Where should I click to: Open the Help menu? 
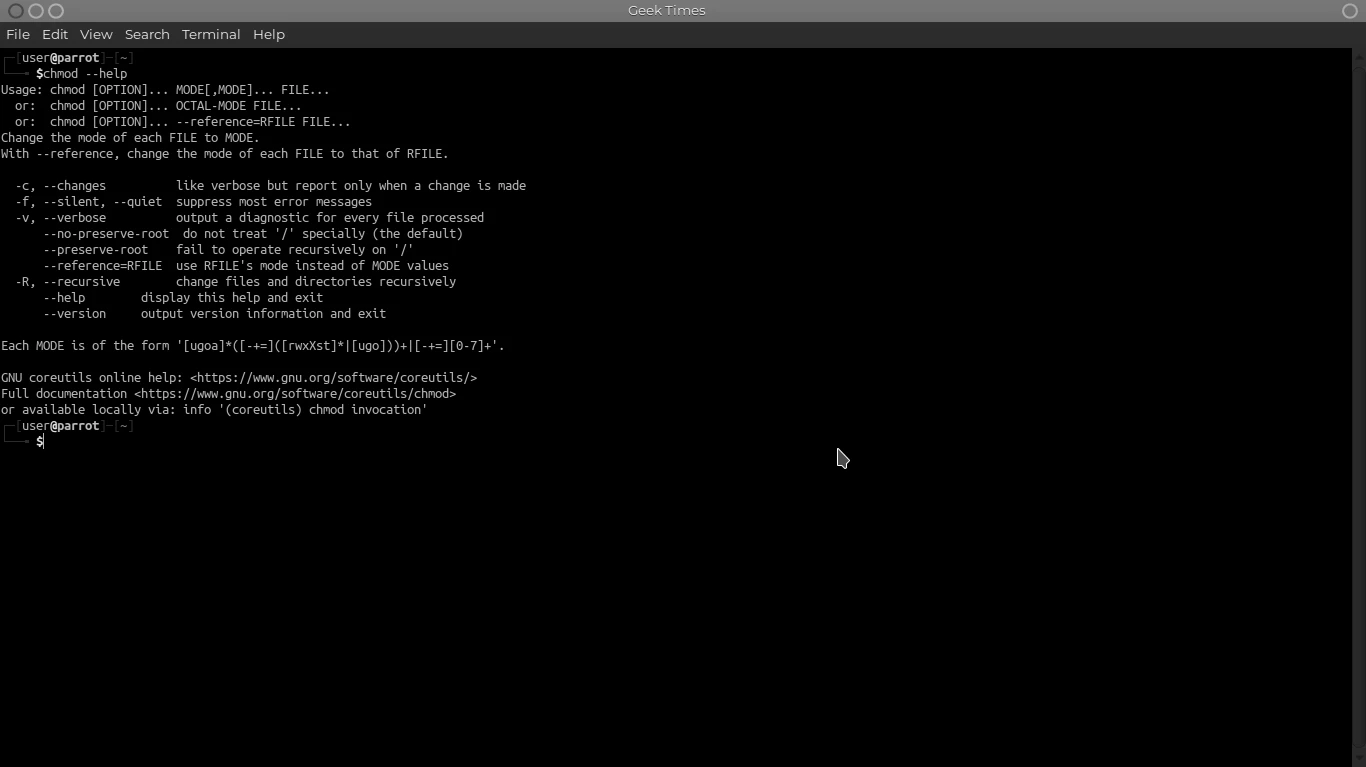[269, 34]
